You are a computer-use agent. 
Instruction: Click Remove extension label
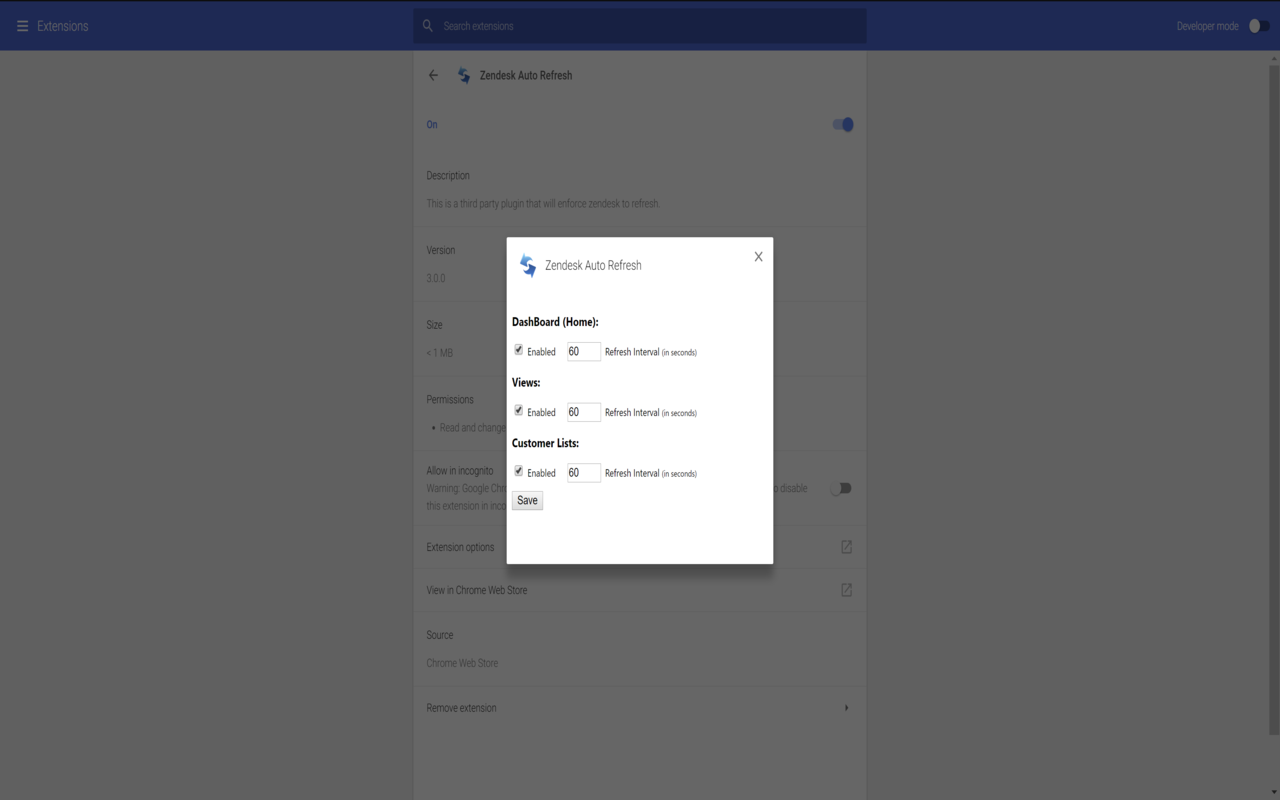[461, 708]
